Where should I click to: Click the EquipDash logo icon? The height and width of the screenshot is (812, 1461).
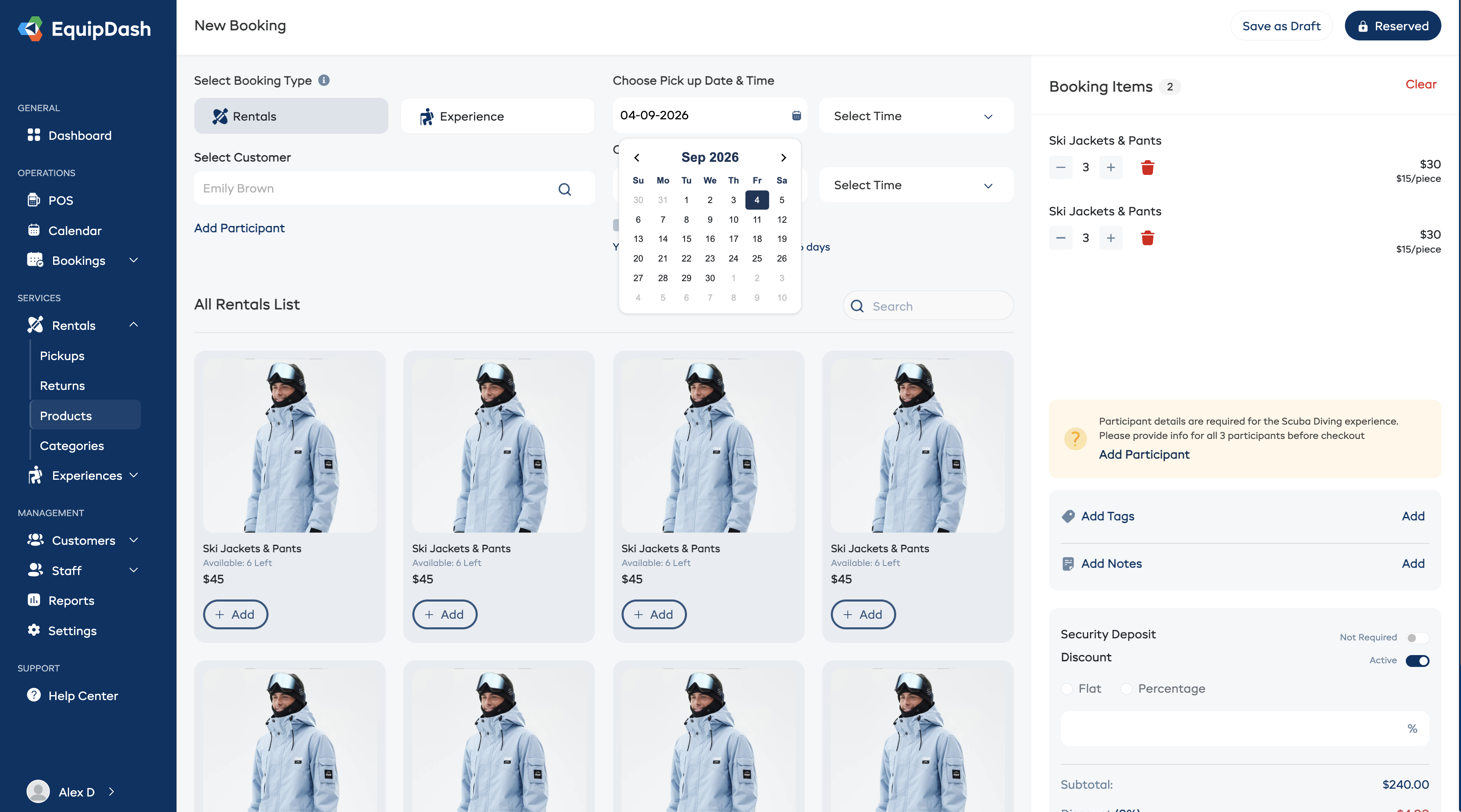(x=31, y=28)
